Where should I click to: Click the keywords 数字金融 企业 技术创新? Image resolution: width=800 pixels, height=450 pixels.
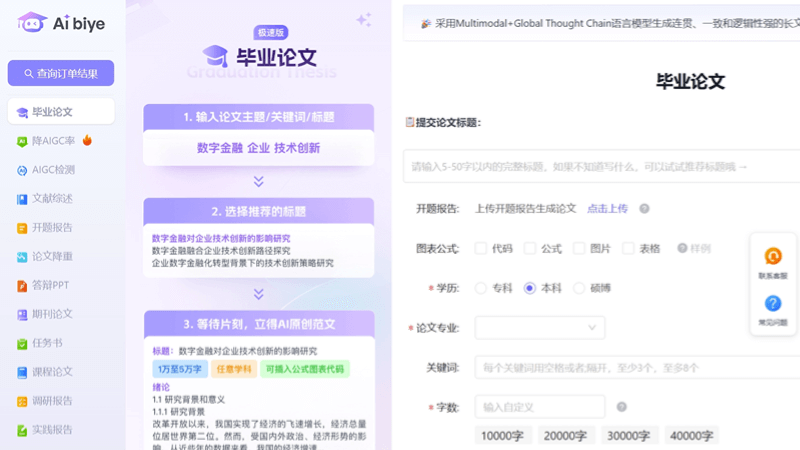click(x=259, y=148)
